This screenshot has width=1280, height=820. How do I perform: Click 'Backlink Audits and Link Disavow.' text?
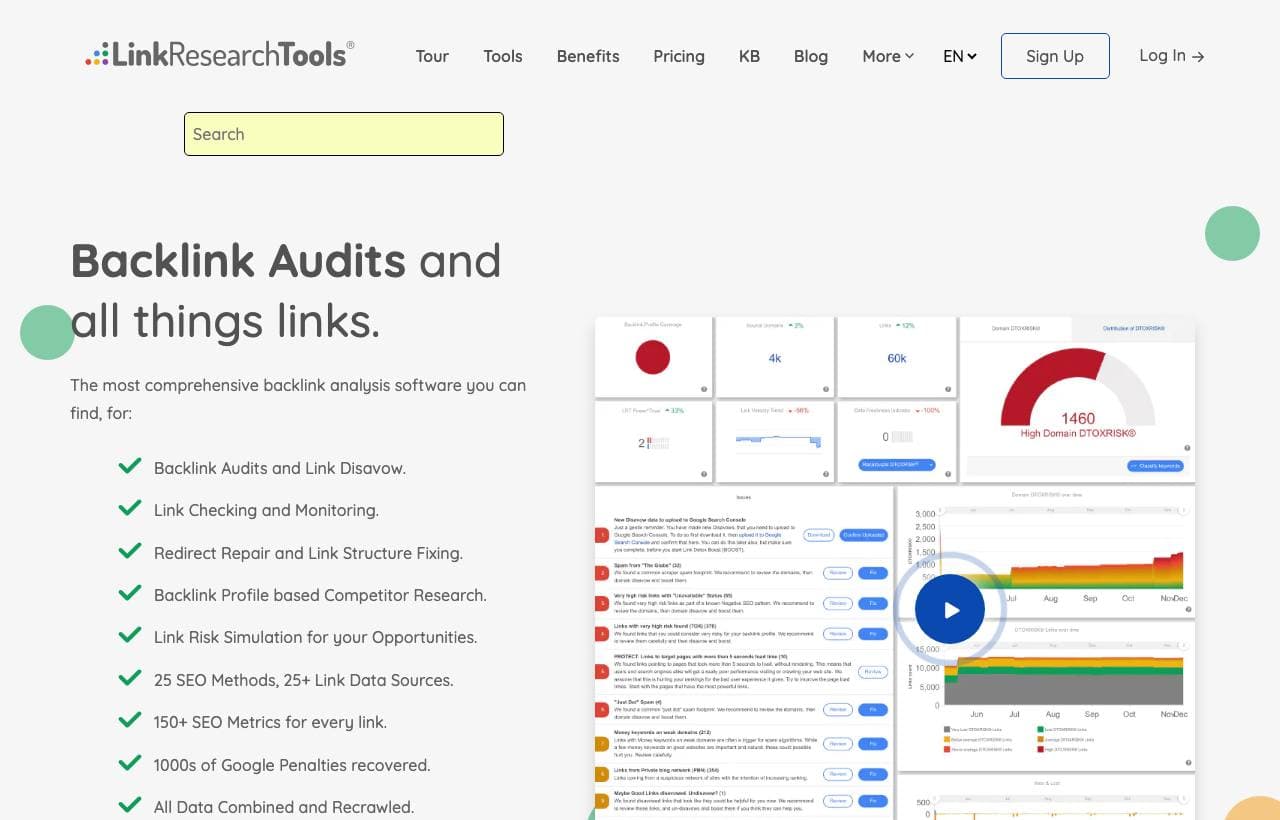(280, 468)
